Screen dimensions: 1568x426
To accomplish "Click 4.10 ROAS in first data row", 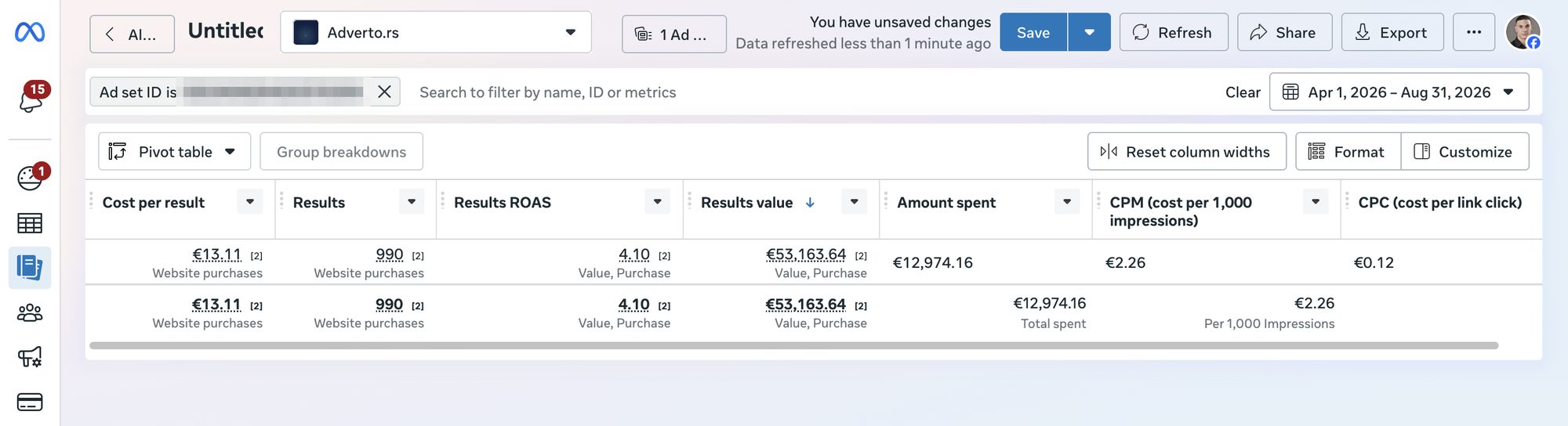I will click(634, 255).
